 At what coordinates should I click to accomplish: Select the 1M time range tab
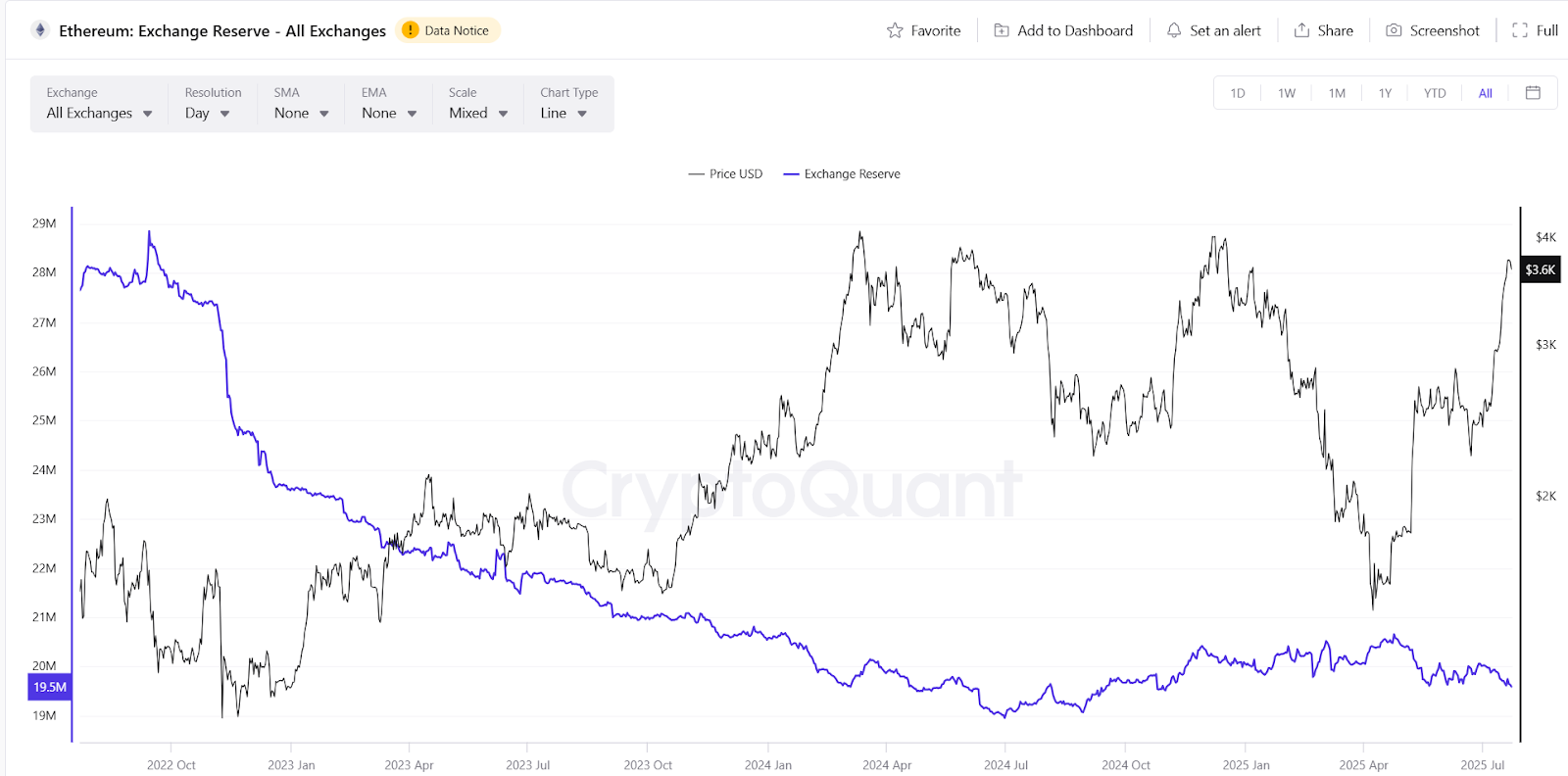click(x=1337, y=93)
